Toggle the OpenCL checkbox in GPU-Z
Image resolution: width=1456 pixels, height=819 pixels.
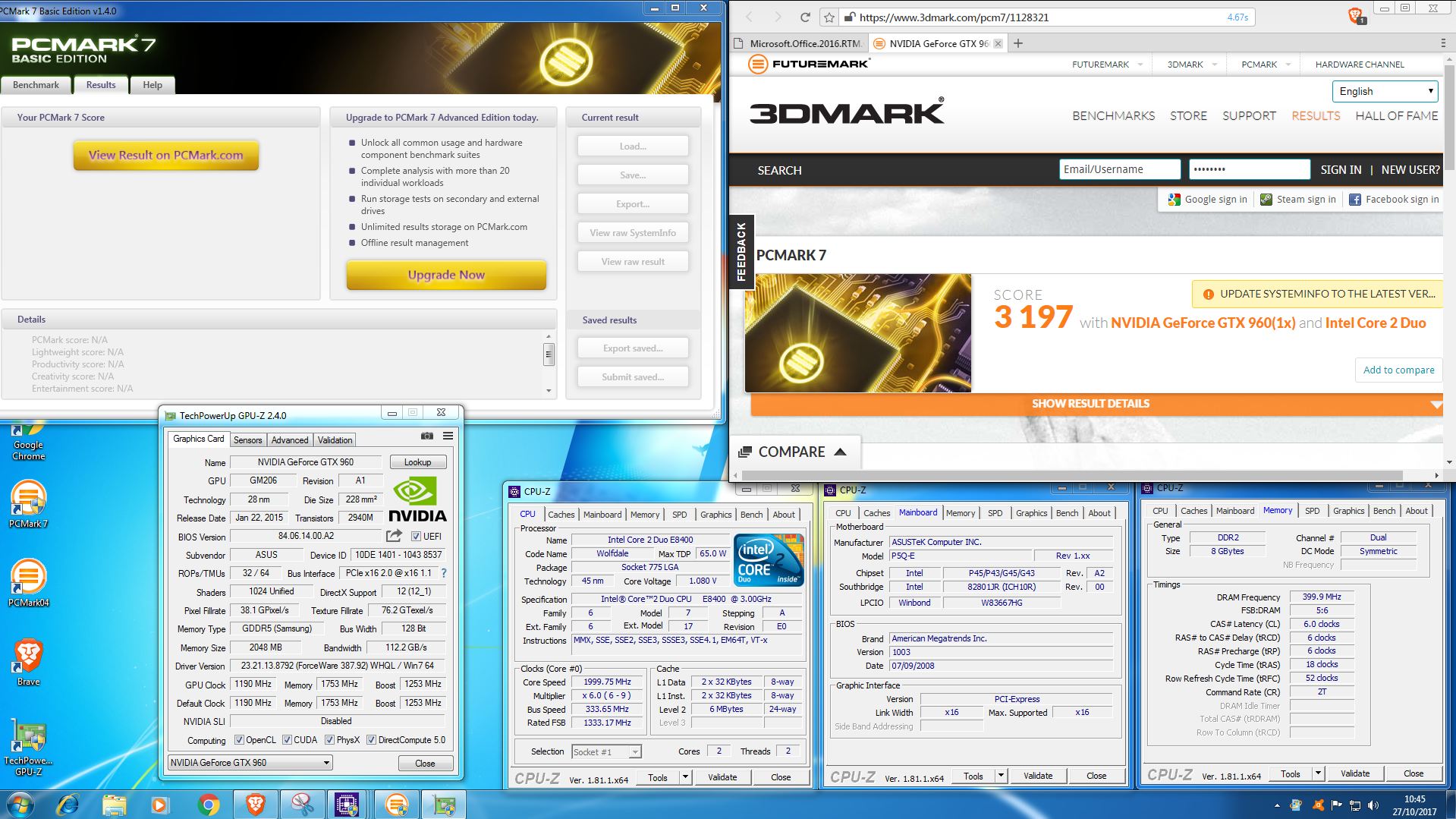[239, 739]
